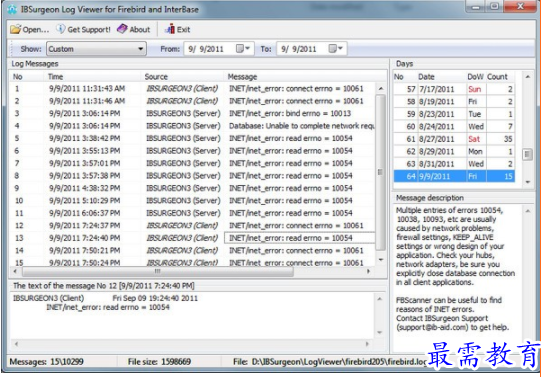Select highlighted day row 64 dated 9/9/2011
This screenshot has height=386, width=549.
pos(454,177)
